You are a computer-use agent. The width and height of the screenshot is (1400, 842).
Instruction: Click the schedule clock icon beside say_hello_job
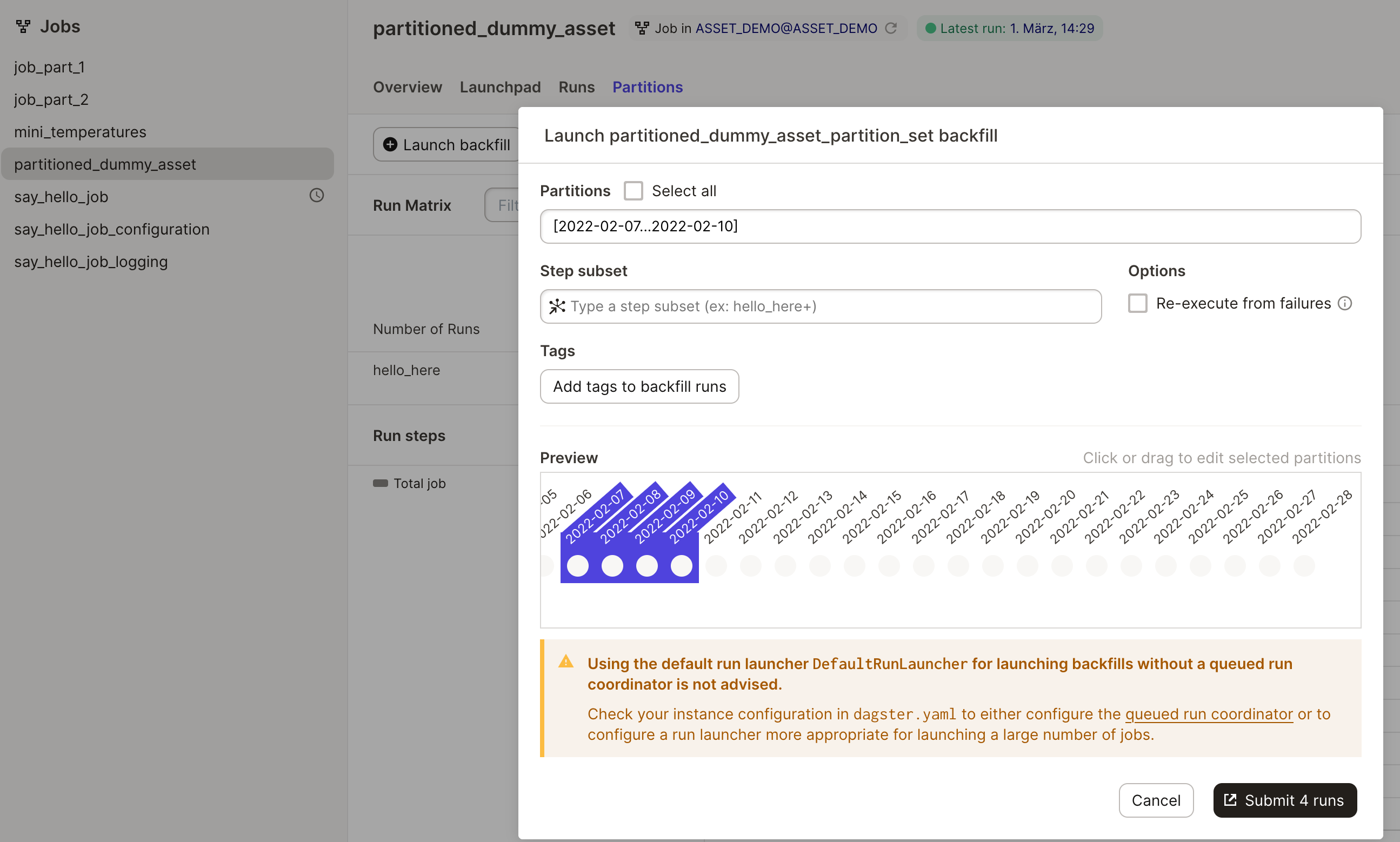[x=316, y=196]
